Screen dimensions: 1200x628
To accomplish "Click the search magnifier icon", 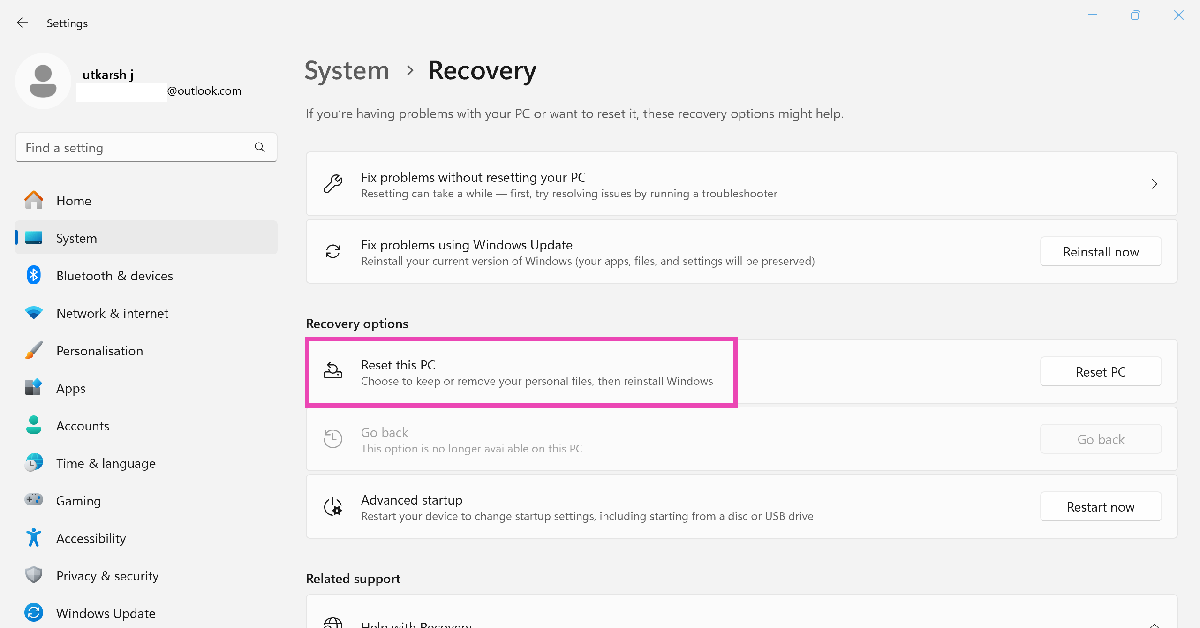I will 260,147.
